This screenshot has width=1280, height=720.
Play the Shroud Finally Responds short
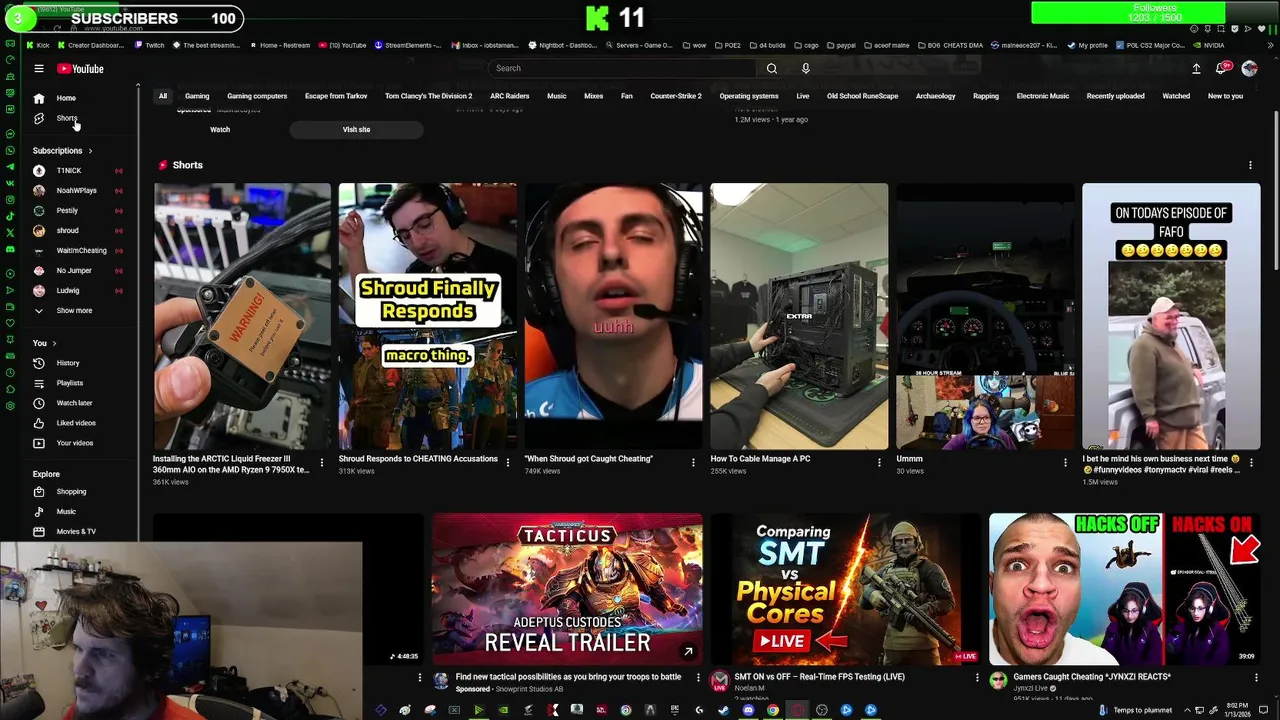click(427, 316)
